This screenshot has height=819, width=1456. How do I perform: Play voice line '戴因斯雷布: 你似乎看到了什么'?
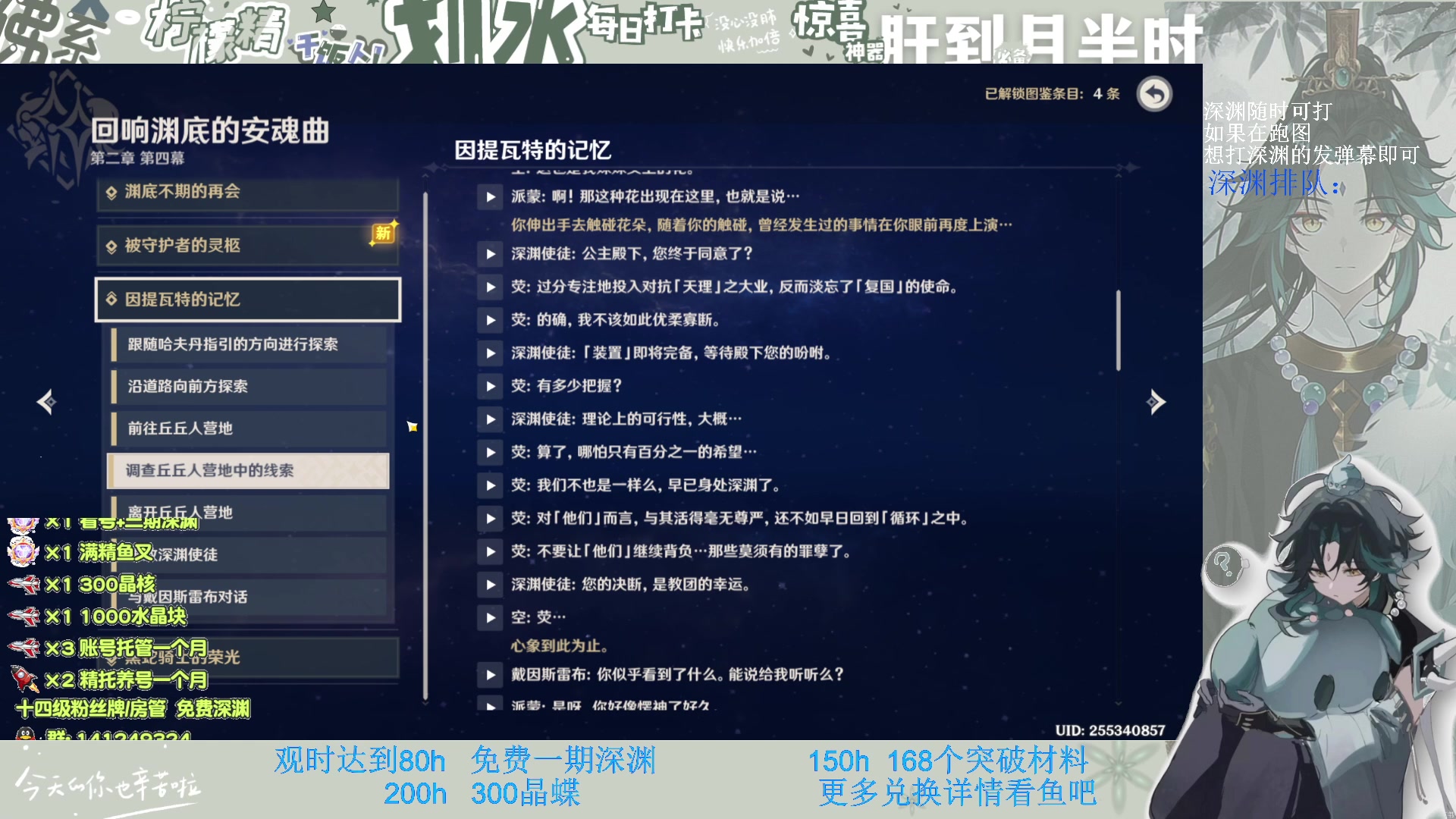click(491, 675)
